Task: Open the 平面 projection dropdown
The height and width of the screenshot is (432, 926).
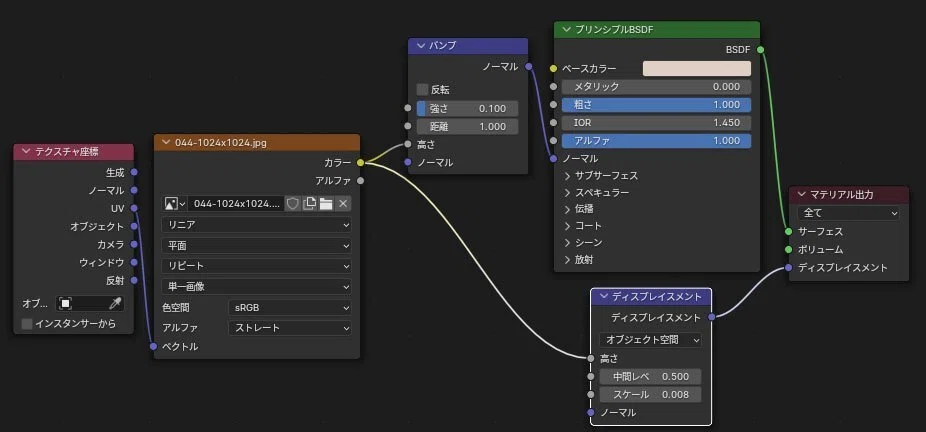Action: [256, 246]
